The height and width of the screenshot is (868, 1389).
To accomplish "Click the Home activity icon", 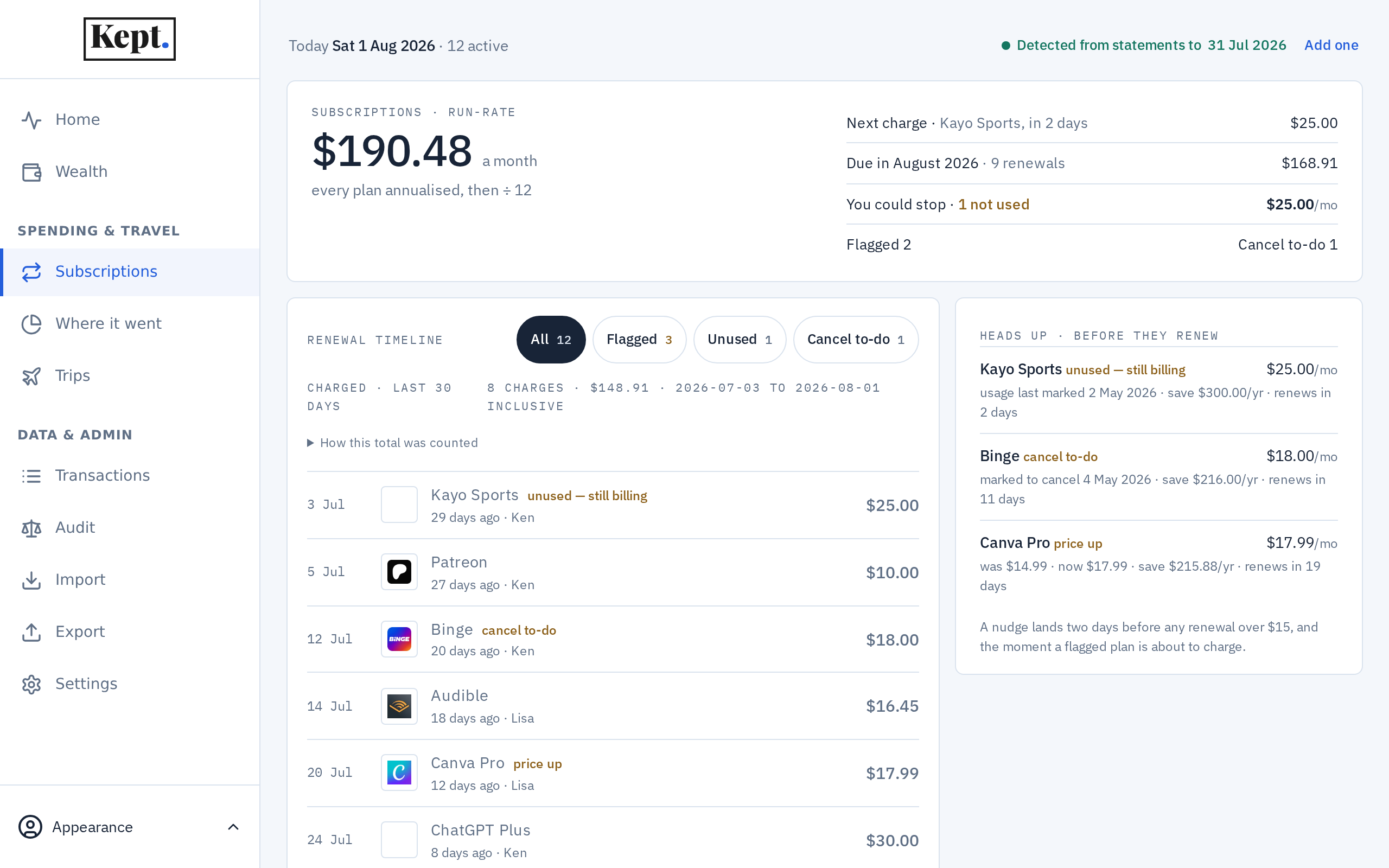I will 31,120.
